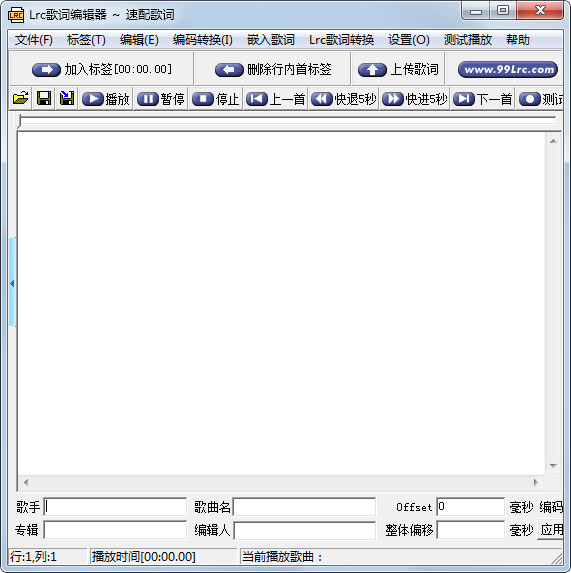Skip to next song 下一首
The height and width of the screenshot is (573, 571).
(483, 99)
